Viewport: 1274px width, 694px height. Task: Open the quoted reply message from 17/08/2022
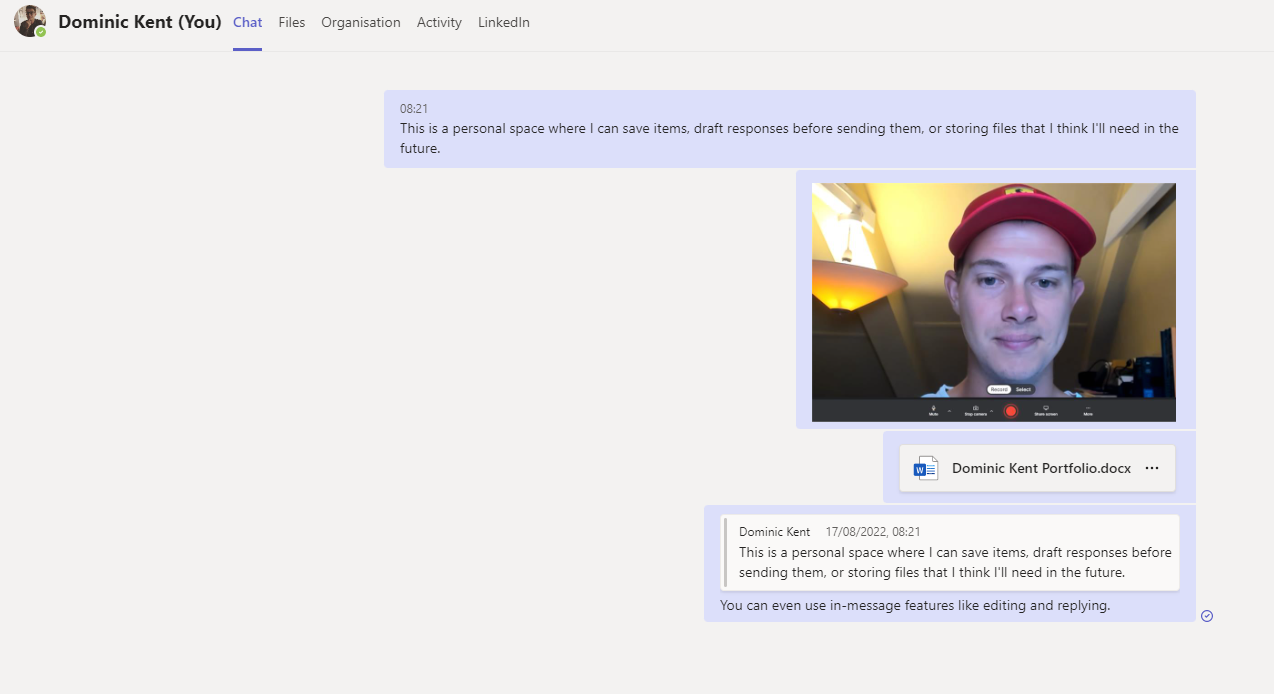click(x=948, y=552)
